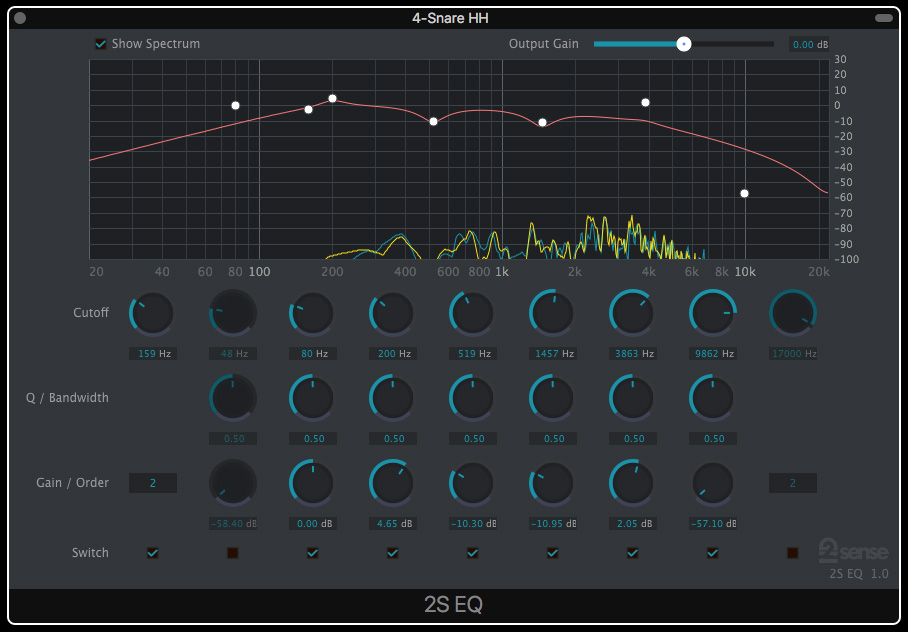The height and width of the screenshot is (632, 908).
Task: Enable the 48 Hz band switch
Action: coord(233,553)
